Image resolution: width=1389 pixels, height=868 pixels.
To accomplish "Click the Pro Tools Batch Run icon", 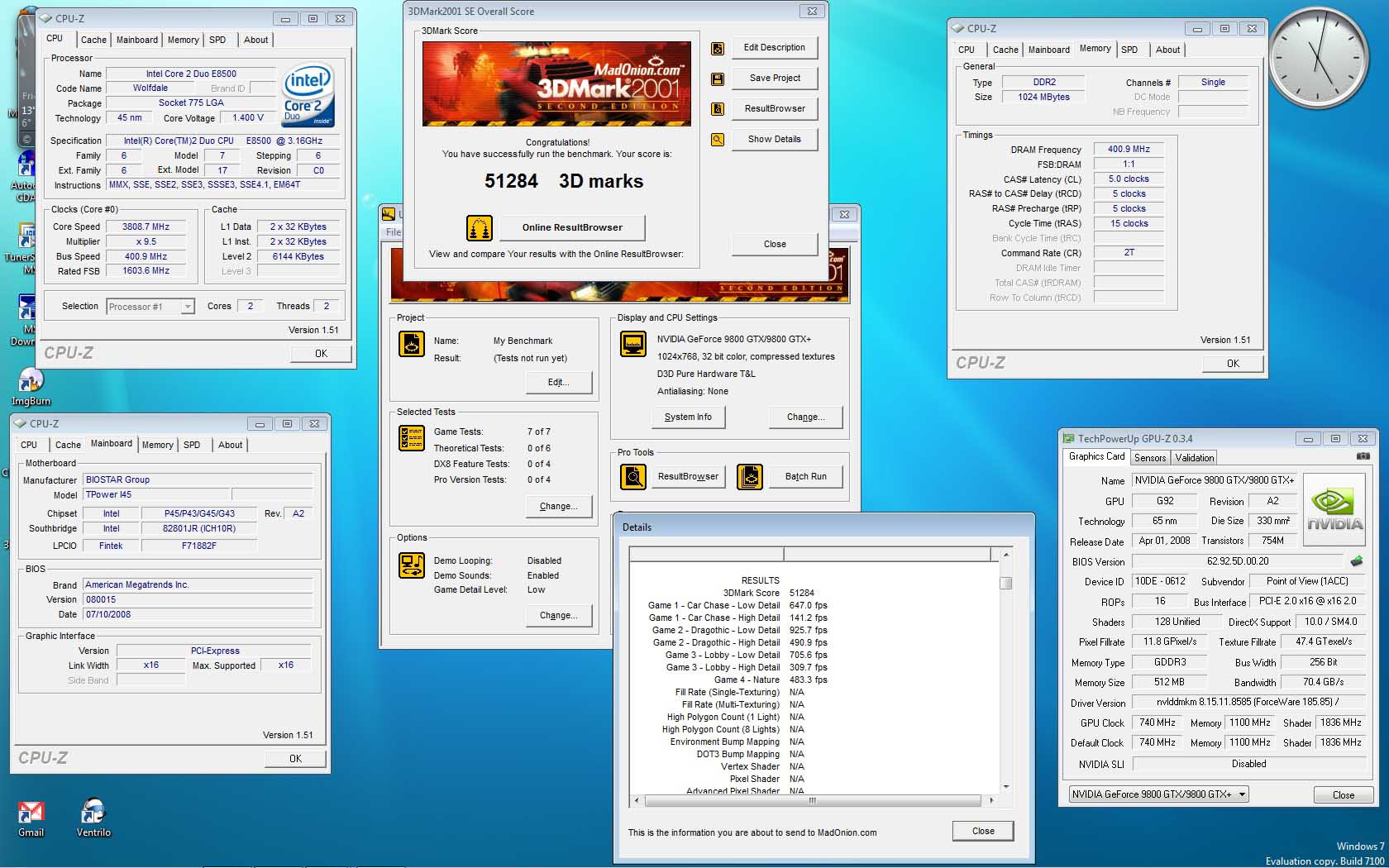I will (x=750, y=477).
